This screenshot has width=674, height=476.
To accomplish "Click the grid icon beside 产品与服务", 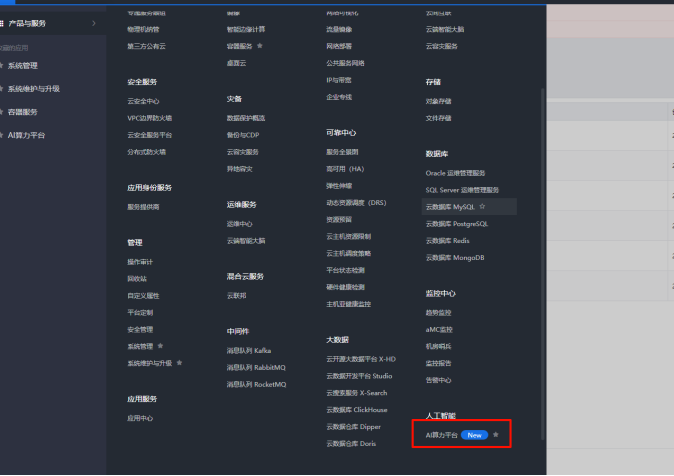I will (x=2, y=23).
